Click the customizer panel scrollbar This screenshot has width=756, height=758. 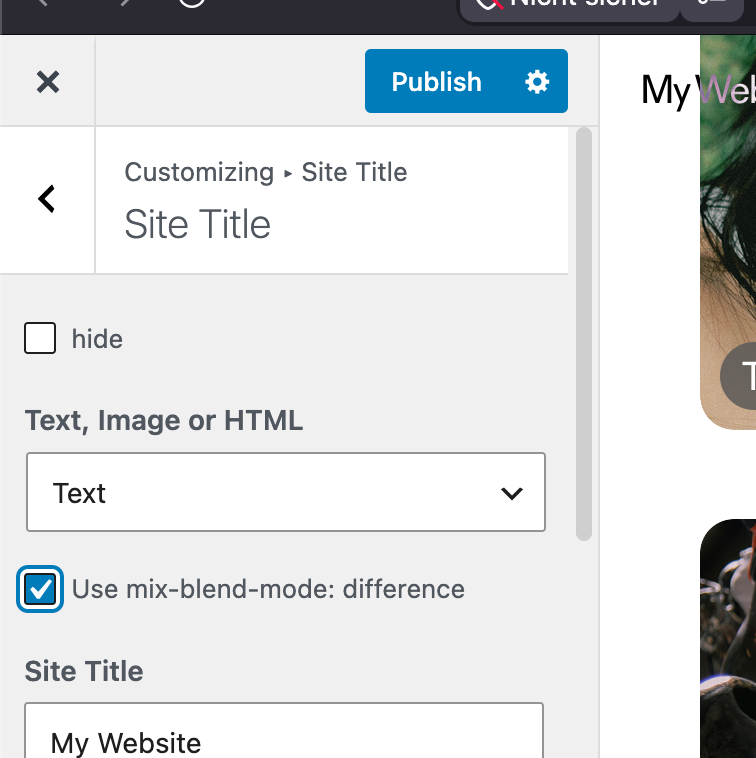coord(584,334)
